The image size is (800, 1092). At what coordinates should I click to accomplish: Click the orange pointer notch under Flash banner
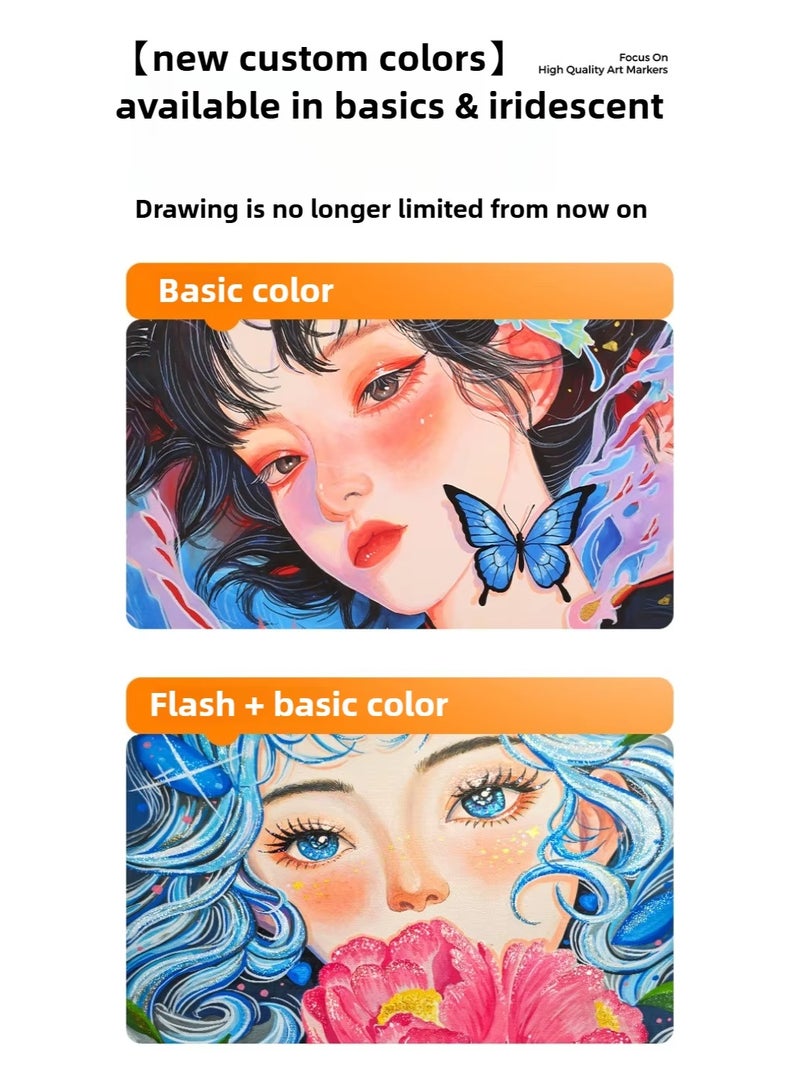click(x=221, y=738)
